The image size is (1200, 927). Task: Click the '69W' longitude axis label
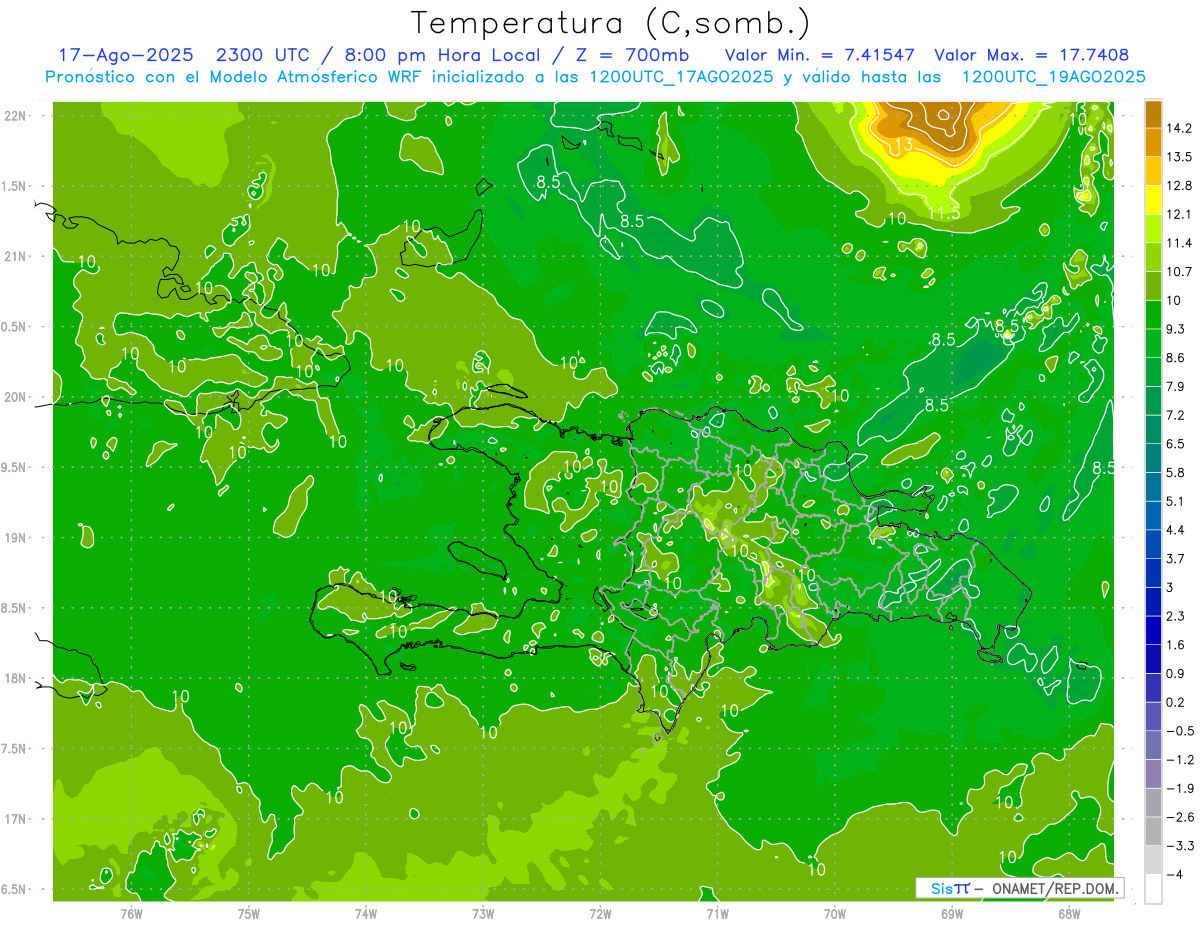(952, 914)
